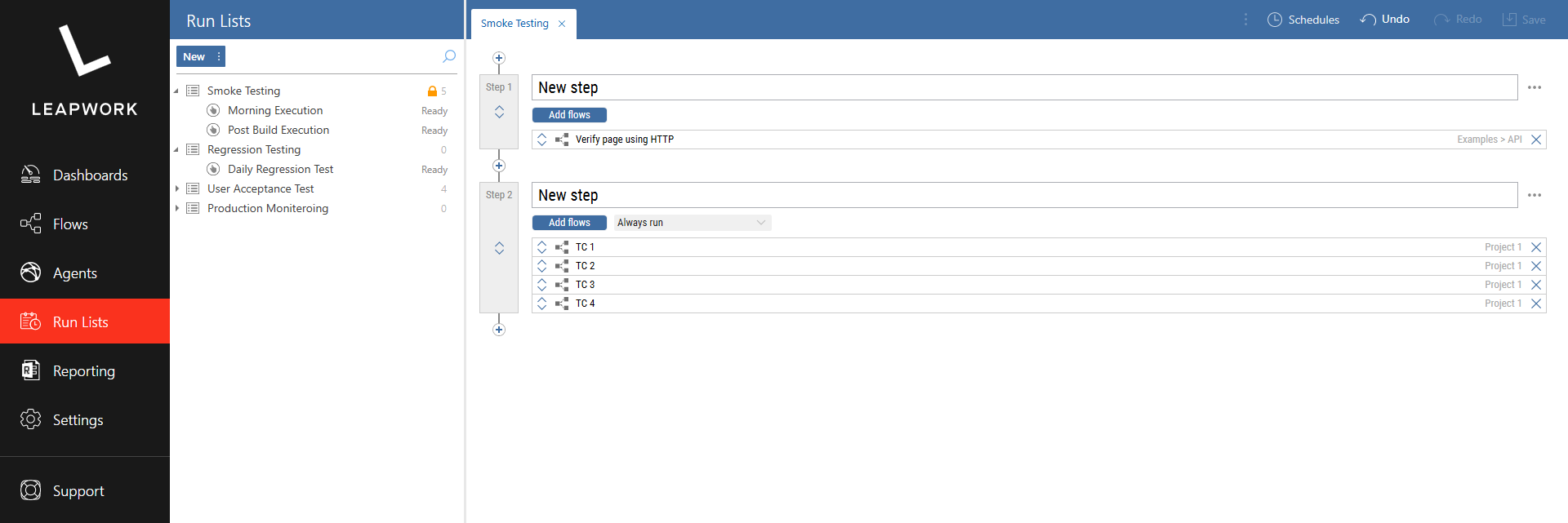Click the reorder control beside the TC 2 flow
The width and height of the screenshot is (1568, 523).
tap(541, 265)
